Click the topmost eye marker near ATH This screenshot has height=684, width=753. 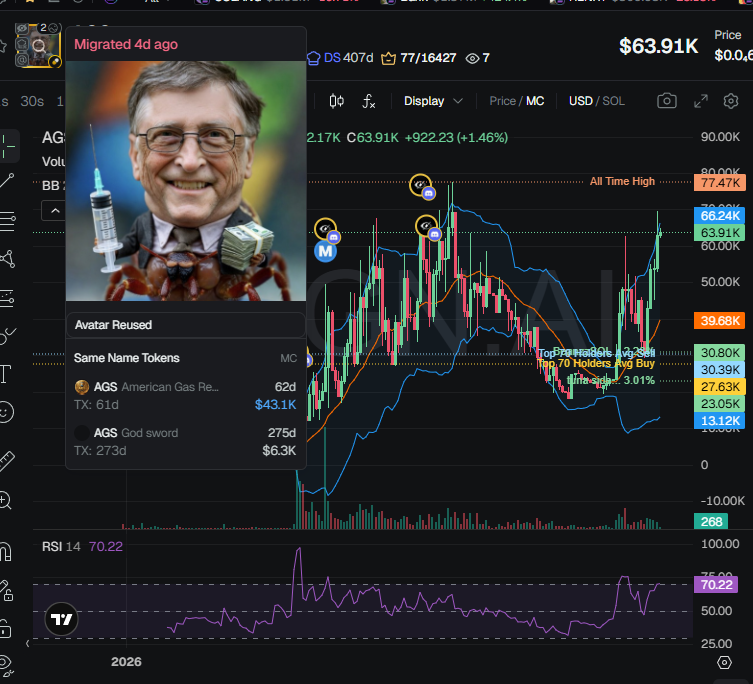420,184
